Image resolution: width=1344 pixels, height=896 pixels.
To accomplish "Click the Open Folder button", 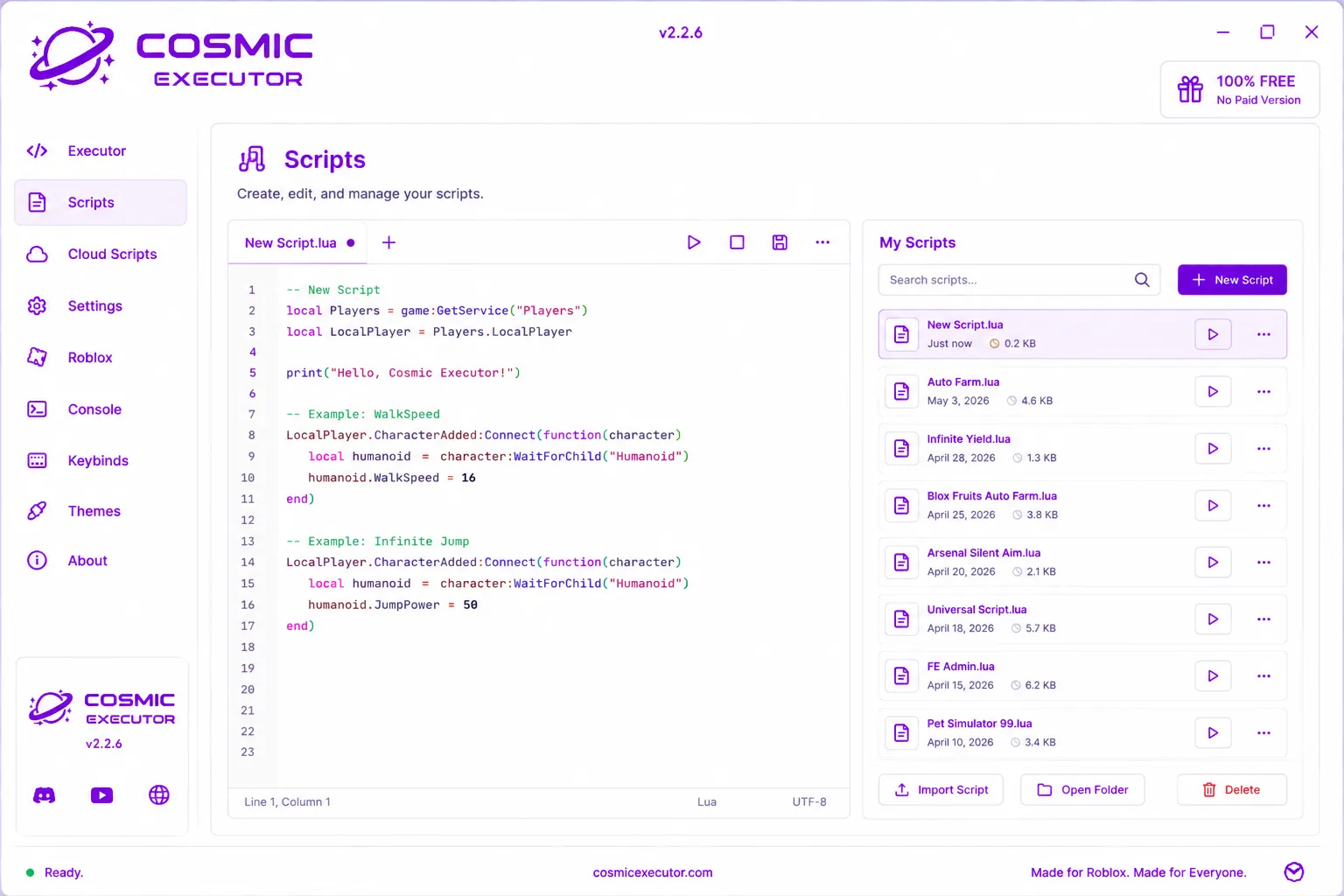I will click(1082, 789).
